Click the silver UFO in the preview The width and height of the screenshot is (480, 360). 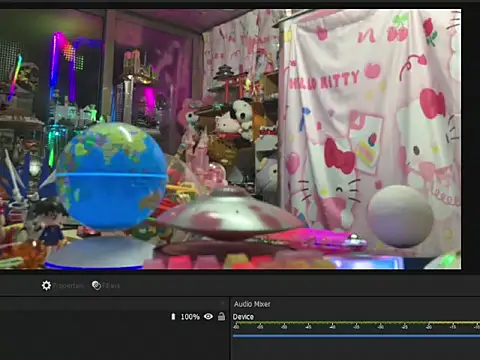click(x=230, y=214)
